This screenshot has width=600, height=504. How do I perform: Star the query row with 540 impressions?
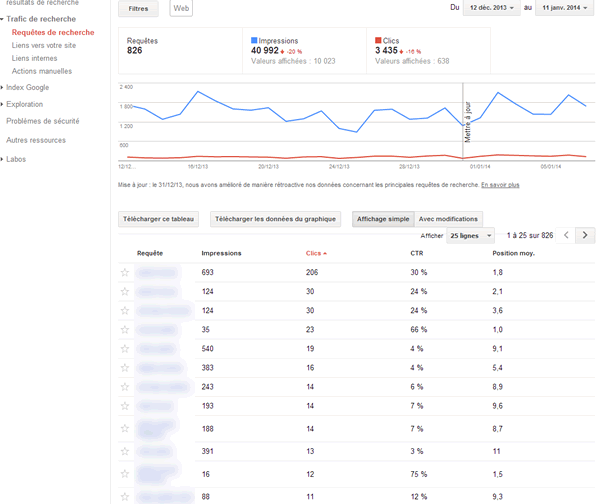click(125, 349)
